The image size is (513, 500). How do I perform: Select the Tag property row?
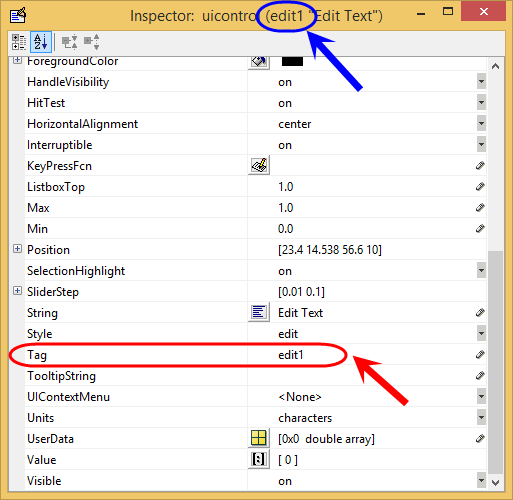pyautogui.click(x=255, y=355)
